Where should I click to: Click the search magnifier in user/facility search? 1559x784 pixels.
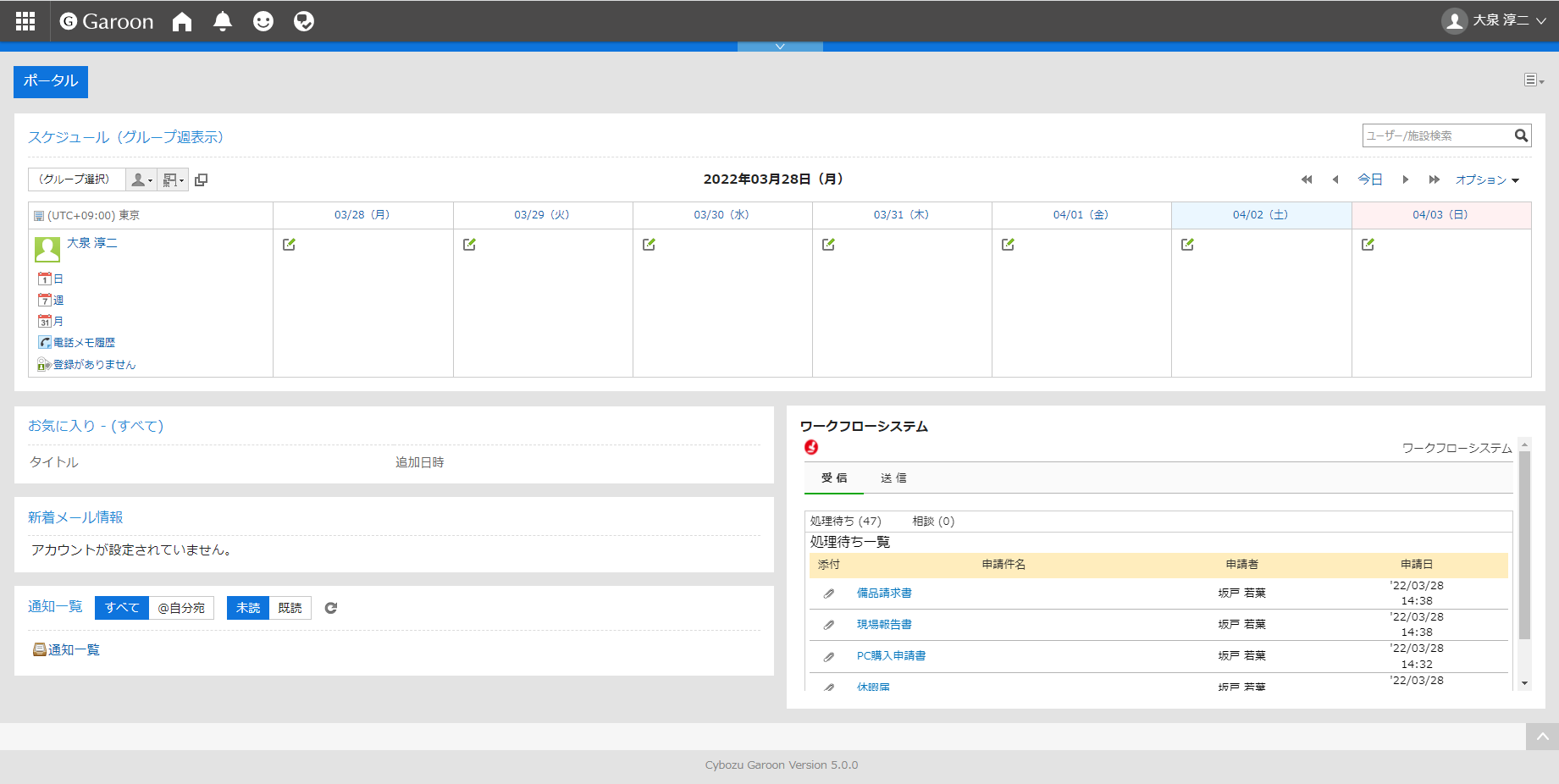[x=1521, y=135]
